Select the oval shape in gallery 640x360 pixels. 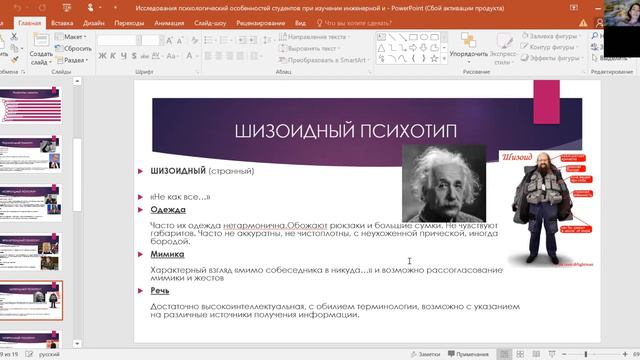pos(424,37)
